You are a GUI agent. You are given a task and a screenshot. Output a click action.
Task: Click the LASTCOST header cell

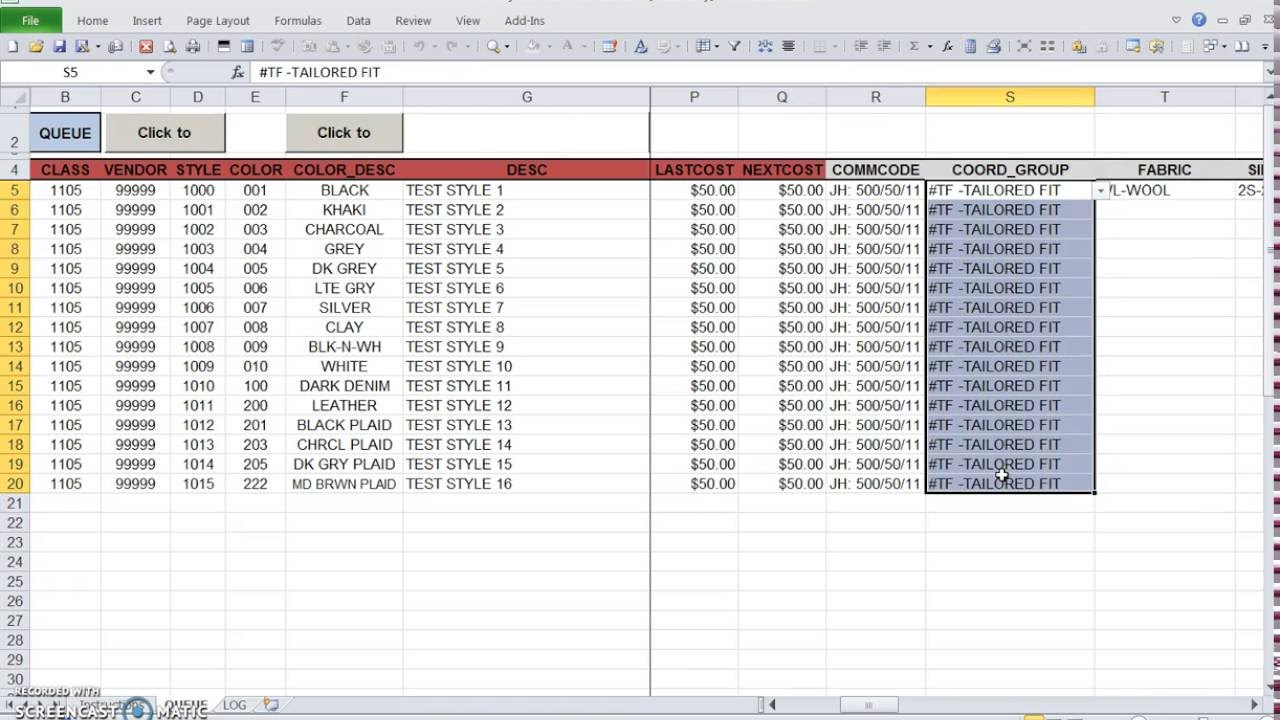[694, 170]
